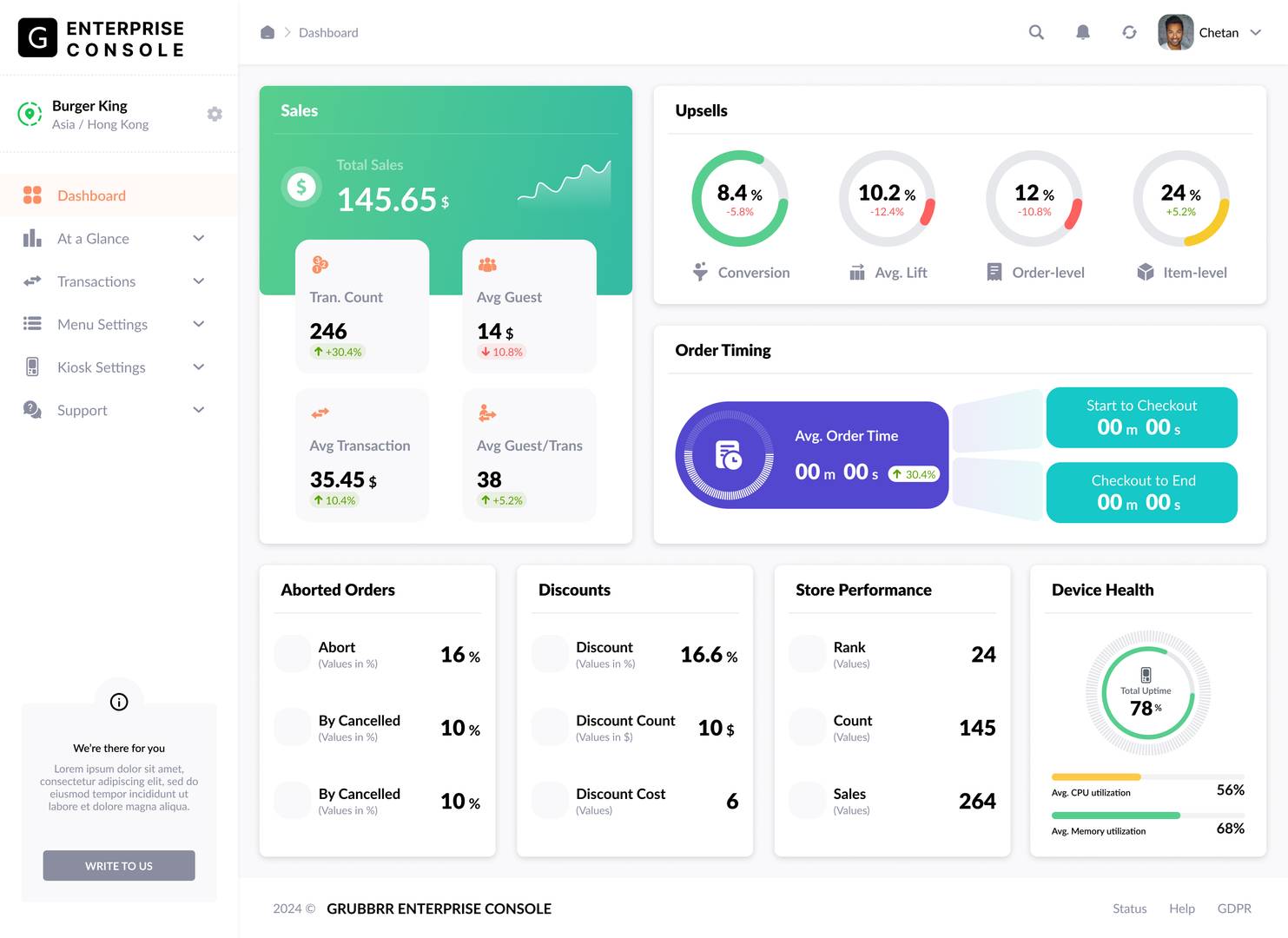Click the home icon in the breadcrumb
This screenshot has height=938, width=1288.
(x=268, y=31)
